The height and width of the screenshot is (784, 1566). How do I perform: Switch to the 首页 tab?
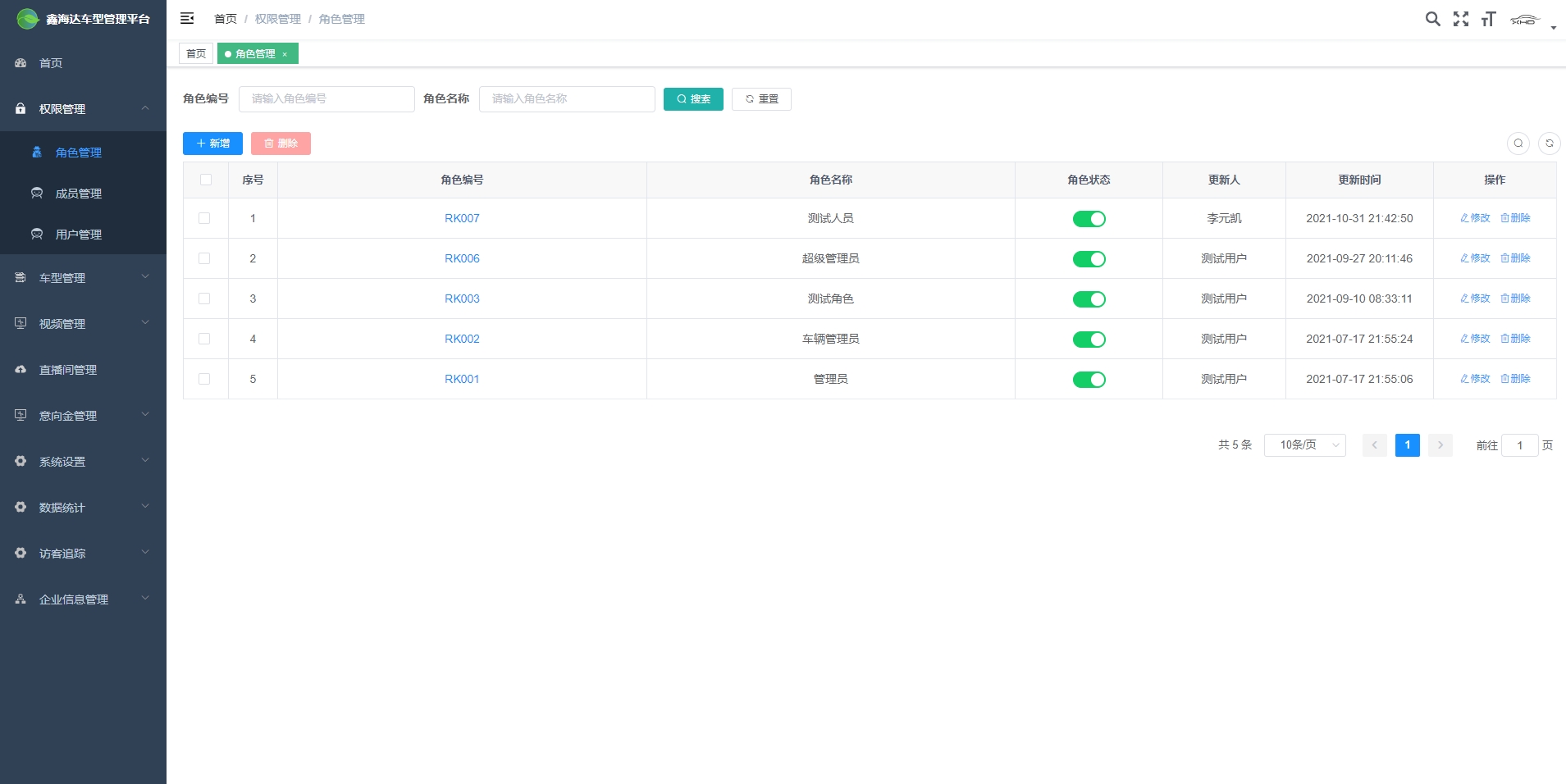196,54
